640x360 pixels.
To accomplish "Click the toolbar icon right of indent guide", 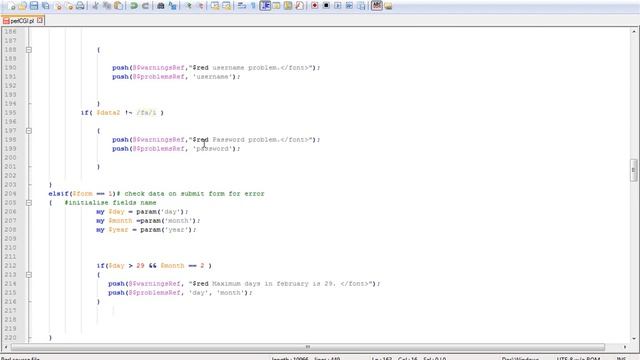I will coord(276,6).
